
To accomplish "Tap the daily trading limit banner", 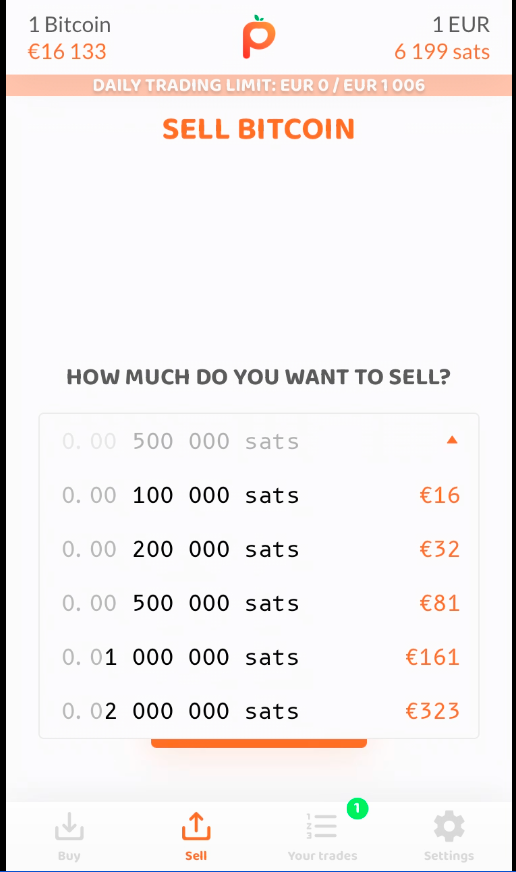I will point(259,85).
